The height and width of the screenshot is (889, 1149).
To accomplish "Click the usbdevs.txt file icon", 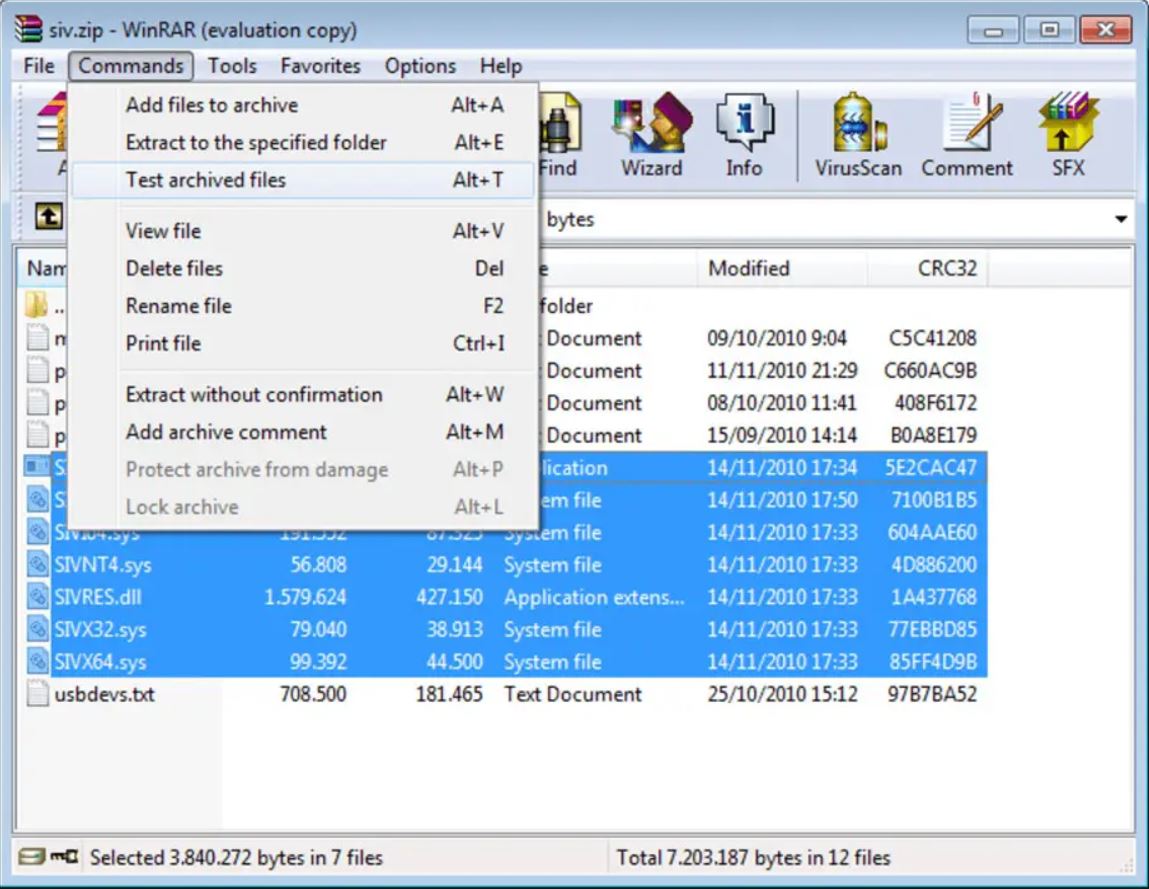I will (37, 693).
